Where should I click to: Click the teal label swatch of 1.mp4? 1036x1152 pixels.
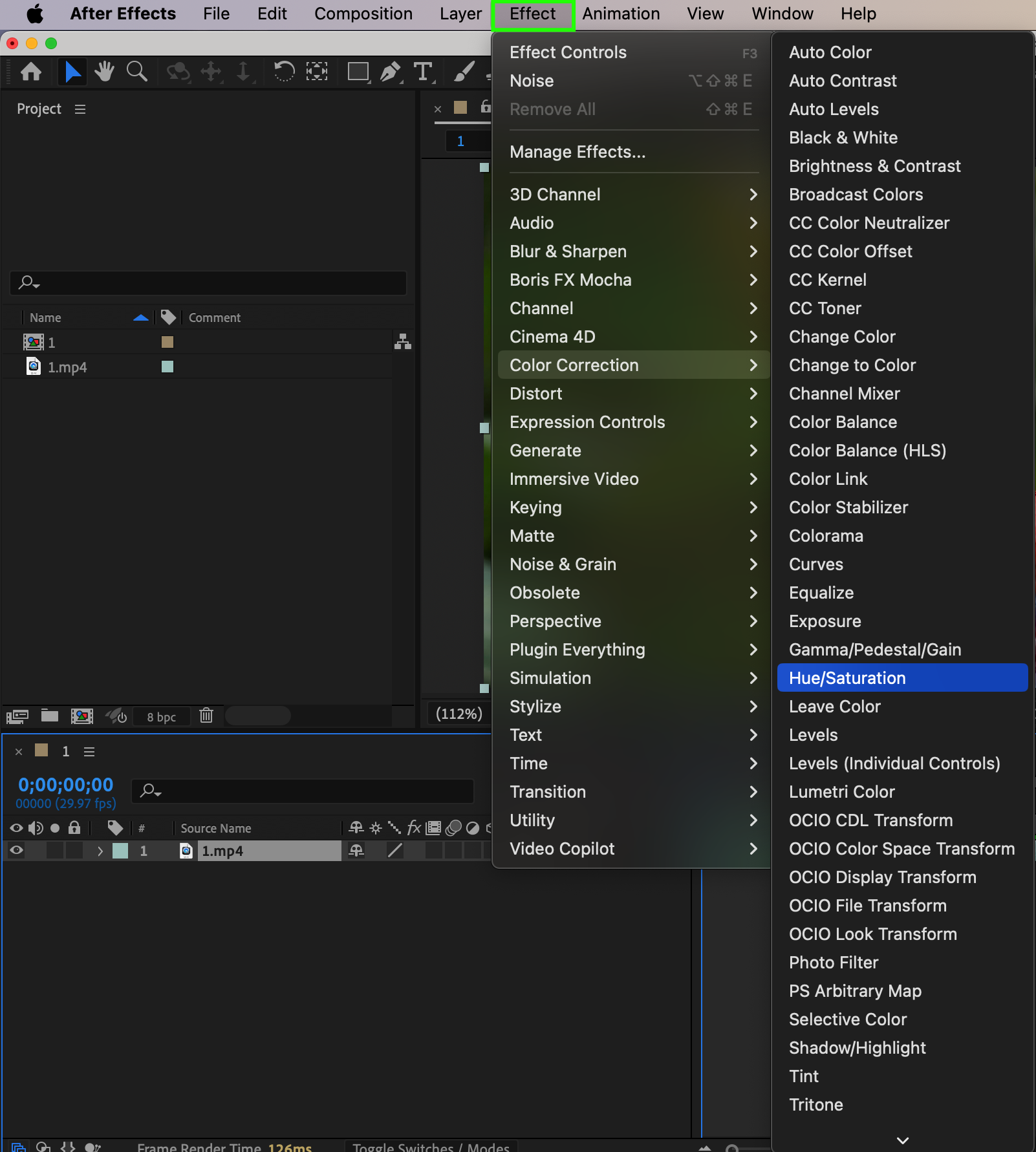tap(167, 367)
